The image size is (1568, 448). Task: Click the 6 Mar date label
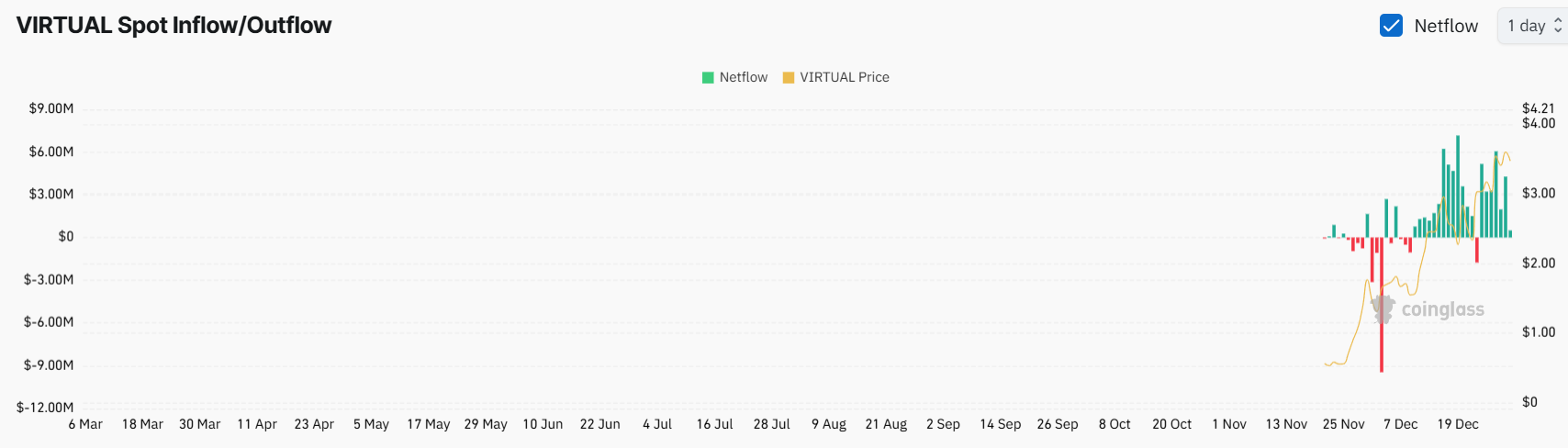coord(85,424)
